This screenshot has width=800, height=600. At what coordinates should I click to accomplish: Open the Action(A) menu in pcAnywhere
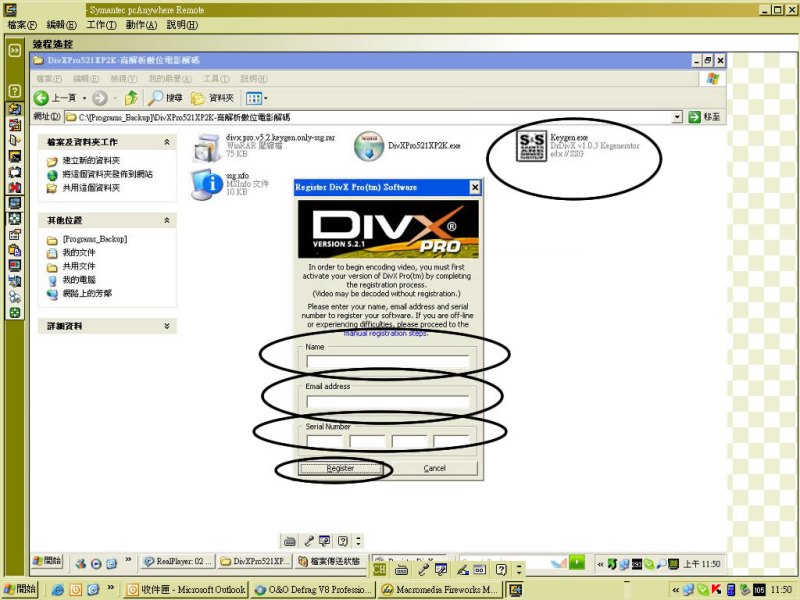pyautogui.click(x=141, y=25)
